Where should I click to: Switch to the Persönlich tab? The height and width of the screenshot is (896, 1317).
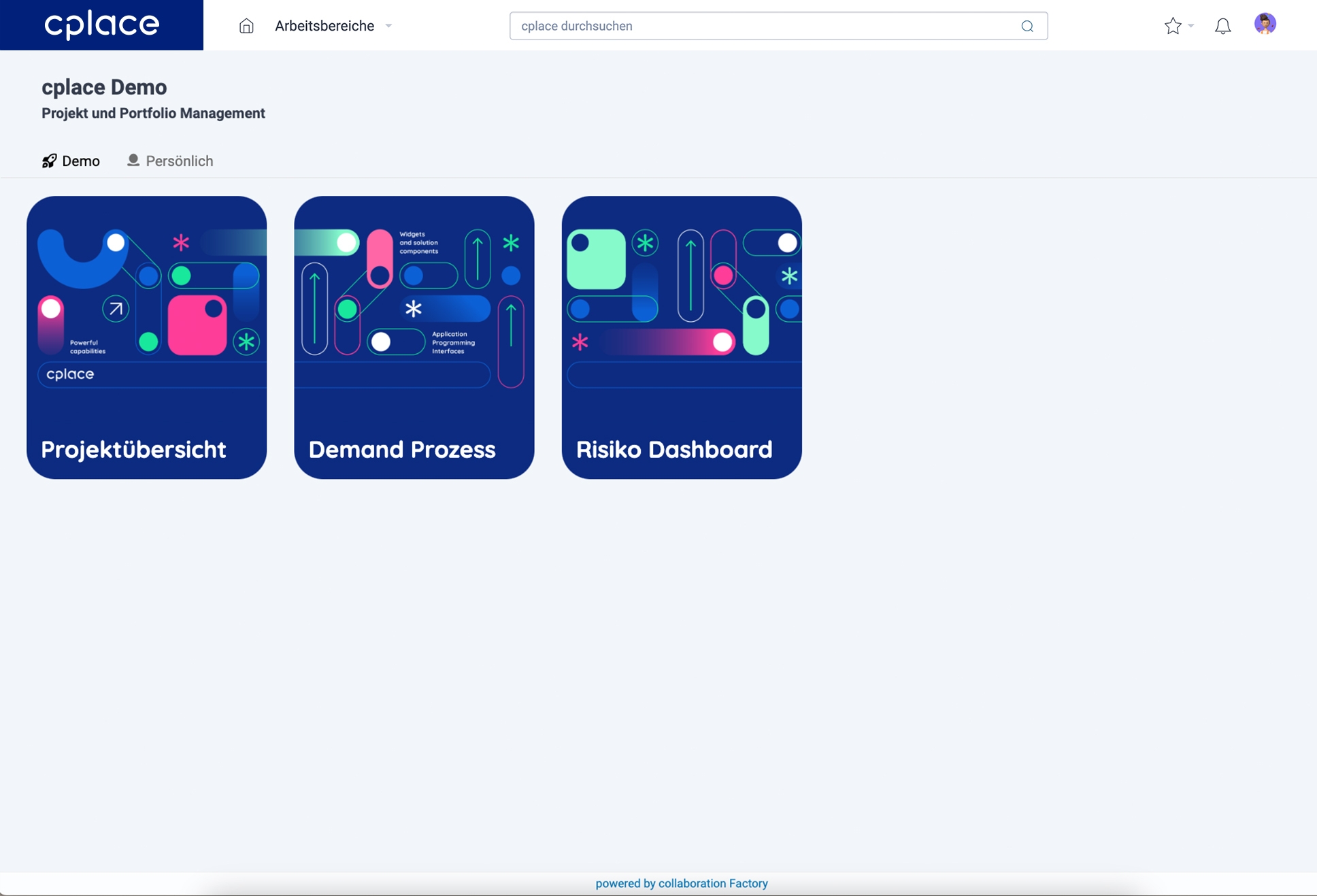(179, 161)
